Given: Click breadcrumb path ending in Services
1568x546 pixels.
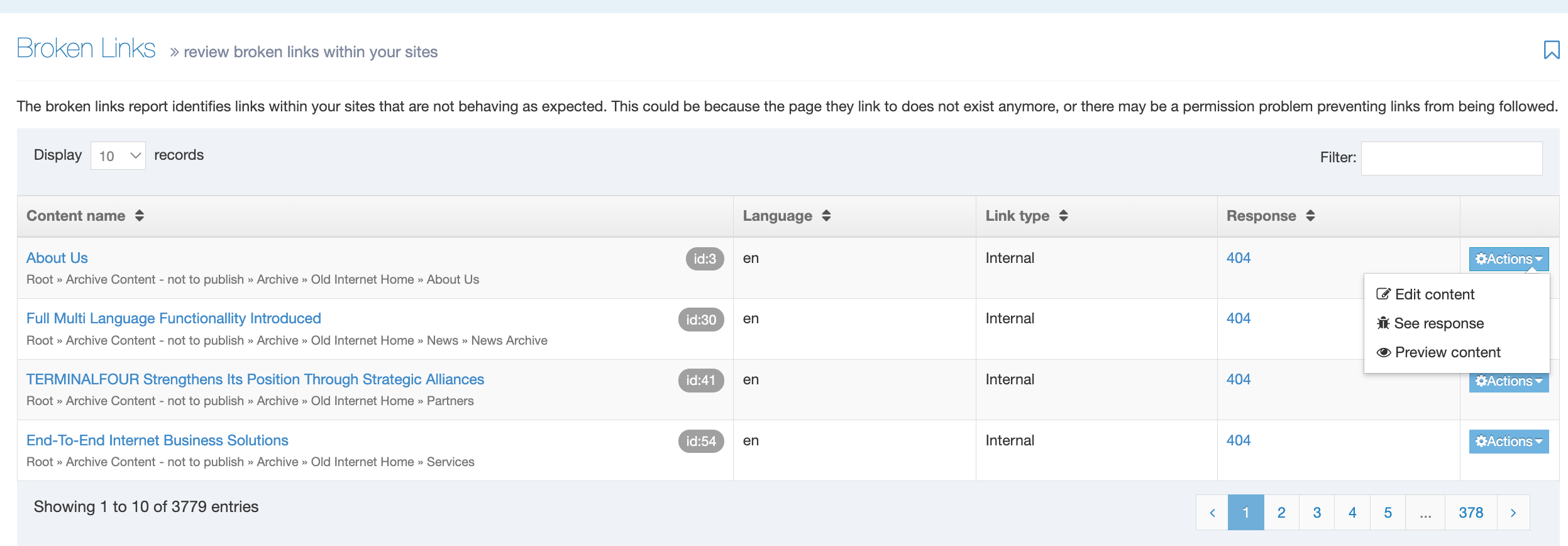Looking at the screenshot, I should (x=250, y=462).
